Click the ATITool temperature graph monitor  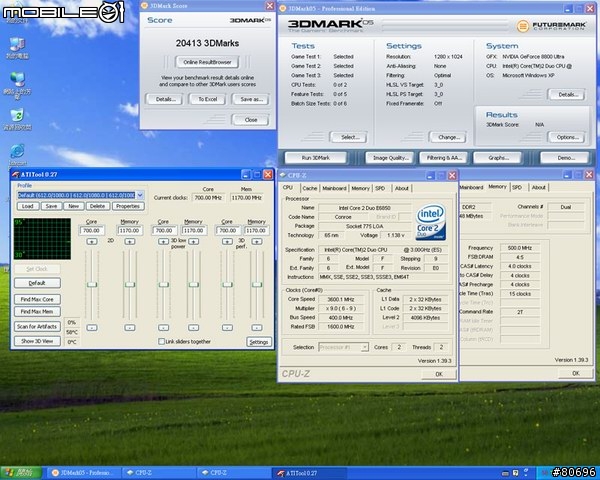coord(42,239)
